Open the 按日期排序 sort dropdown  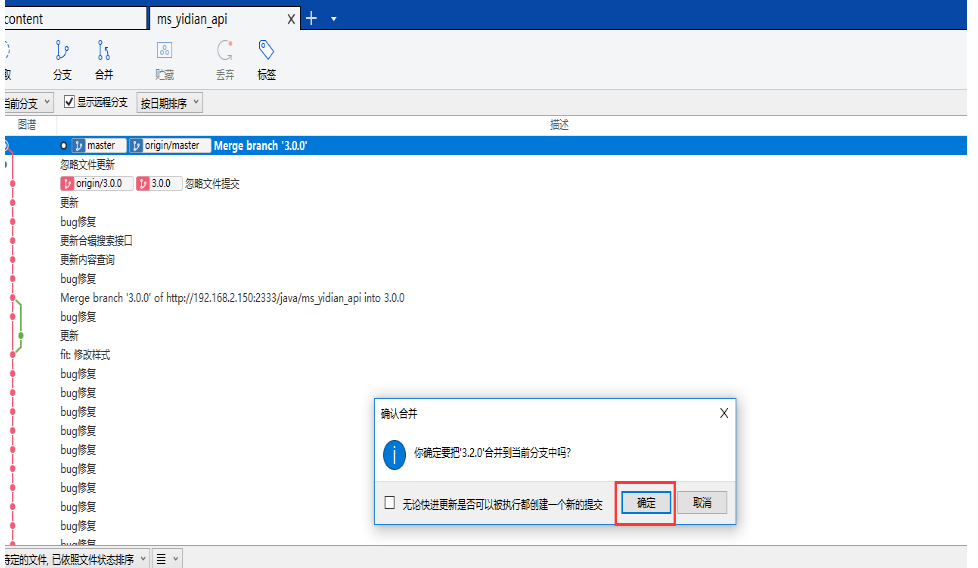pos(169,102)
